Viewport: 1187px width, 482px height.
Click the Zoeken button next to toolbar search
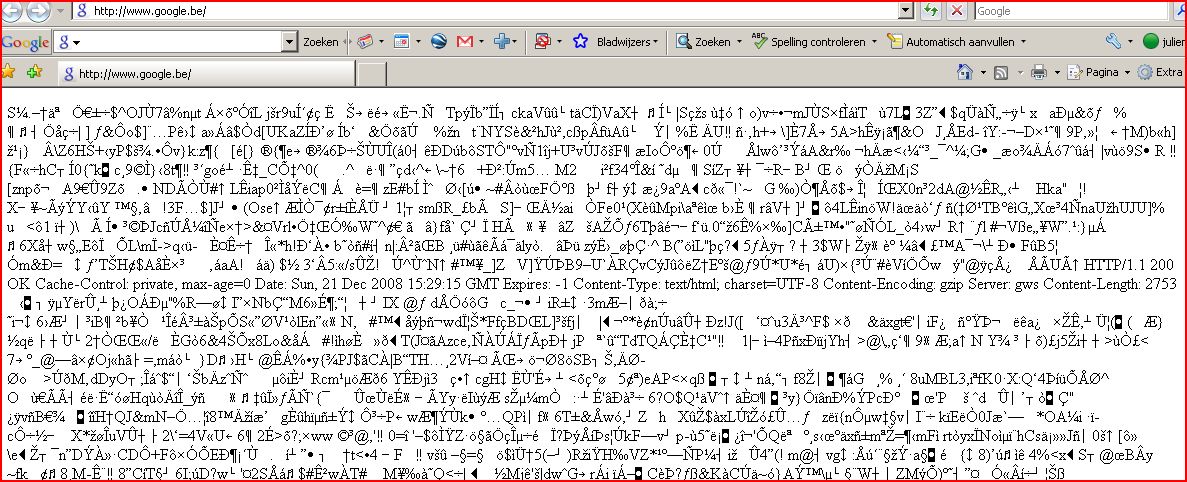pos(321,42)
